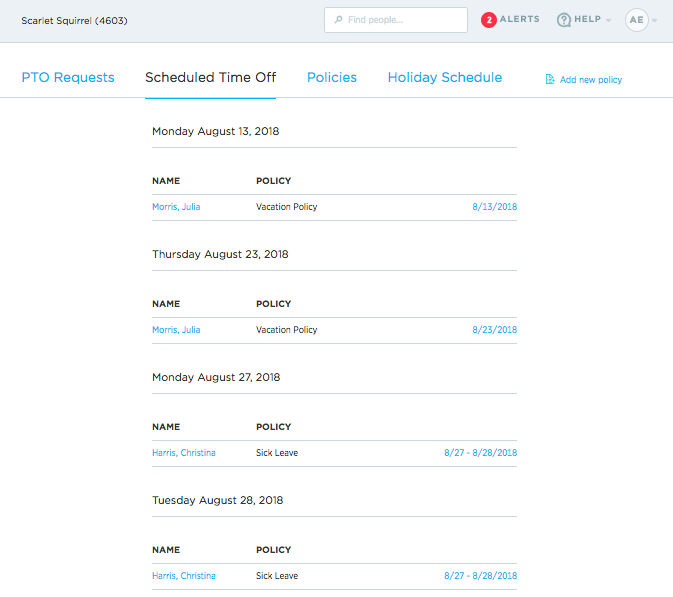Select the Scheduled Time Off tab
Viewport: 673px width, 597px height.
pyautogui.click(x=210, y=77)
